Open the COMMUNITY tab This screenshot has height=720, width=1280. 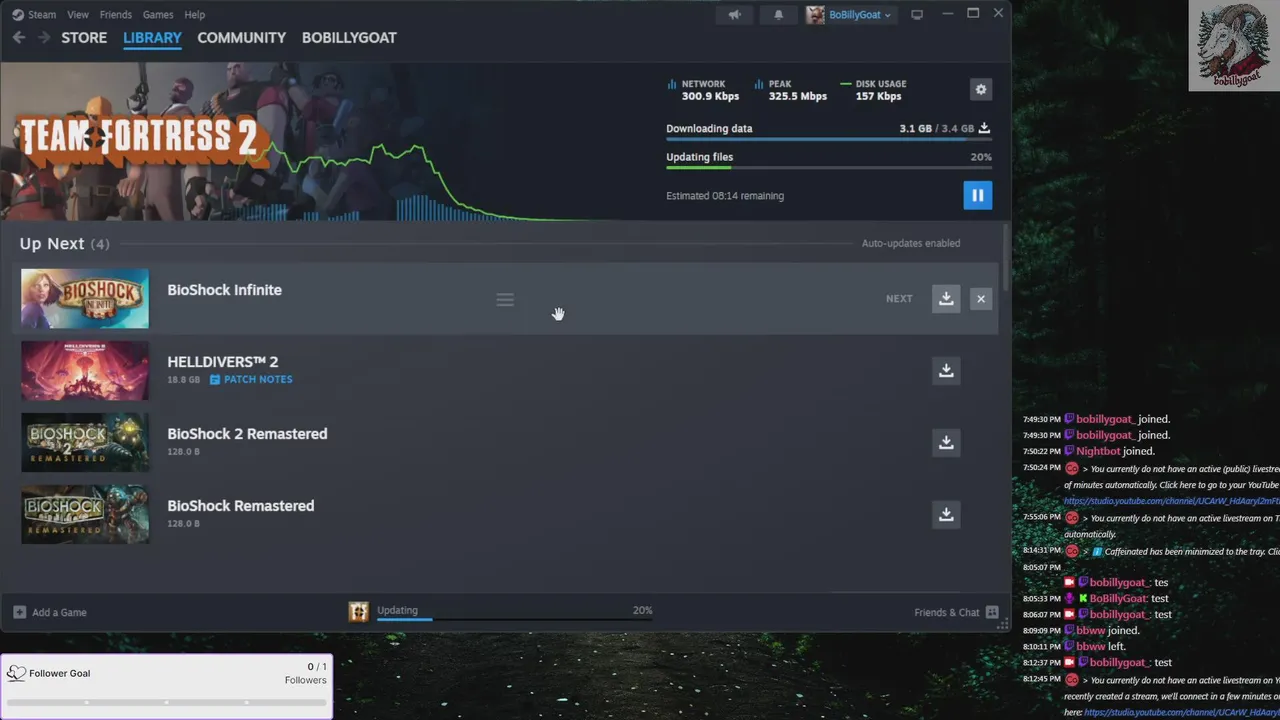(241, 38)
